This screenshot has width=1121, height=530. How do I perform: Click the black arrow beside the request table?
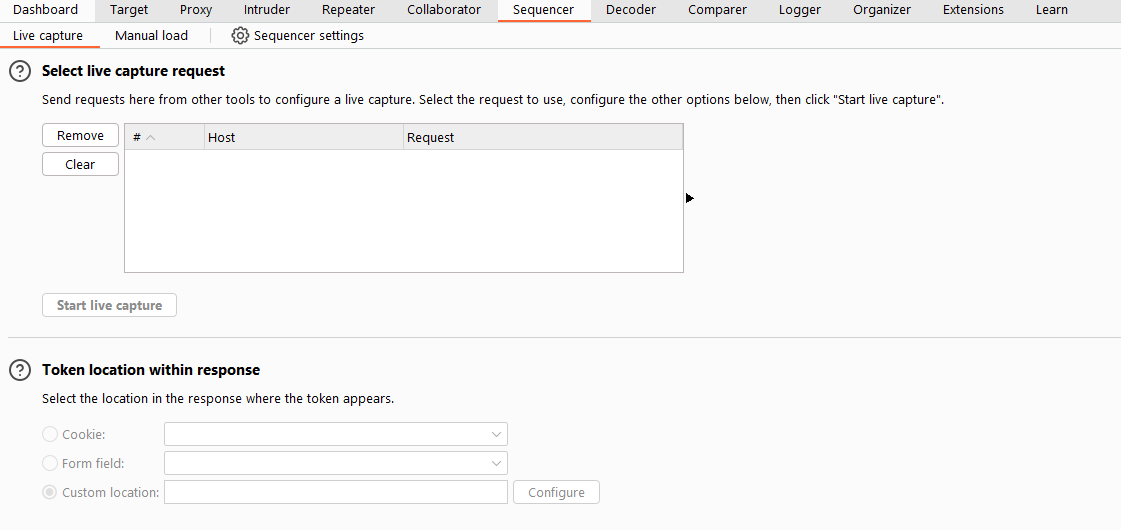click(x=689, y=197)
